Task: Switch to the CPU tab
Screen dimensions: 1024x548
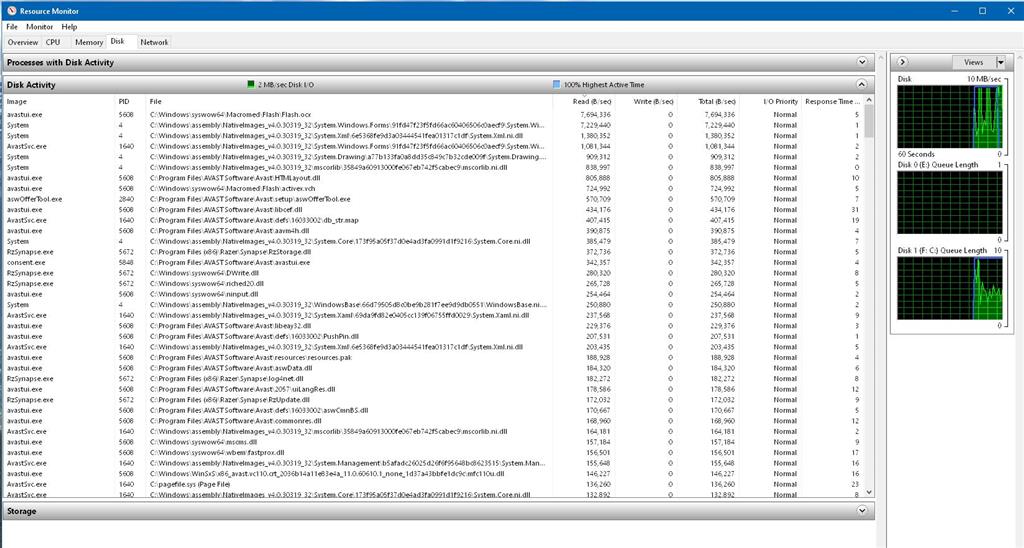Action: (x=53, y=42)
